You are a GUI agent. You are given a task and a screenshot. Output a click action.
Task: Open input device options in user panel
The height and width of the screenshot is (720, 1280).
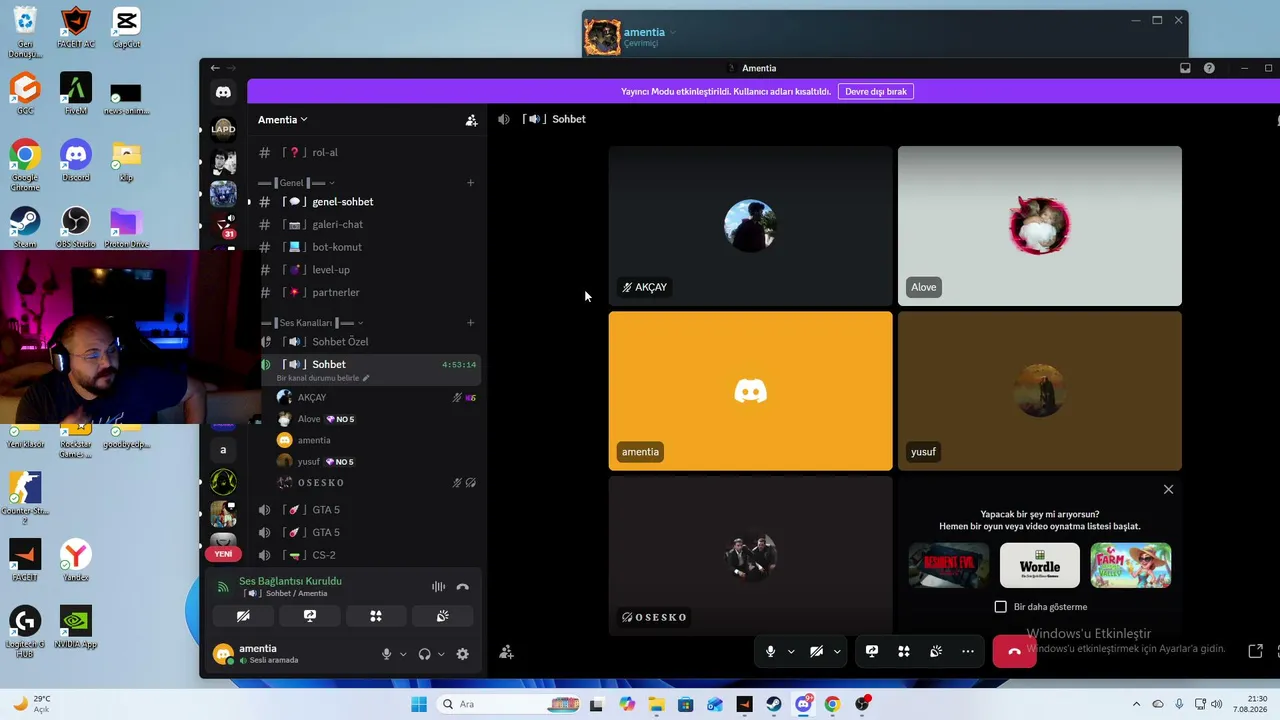[x=403, y=654]
